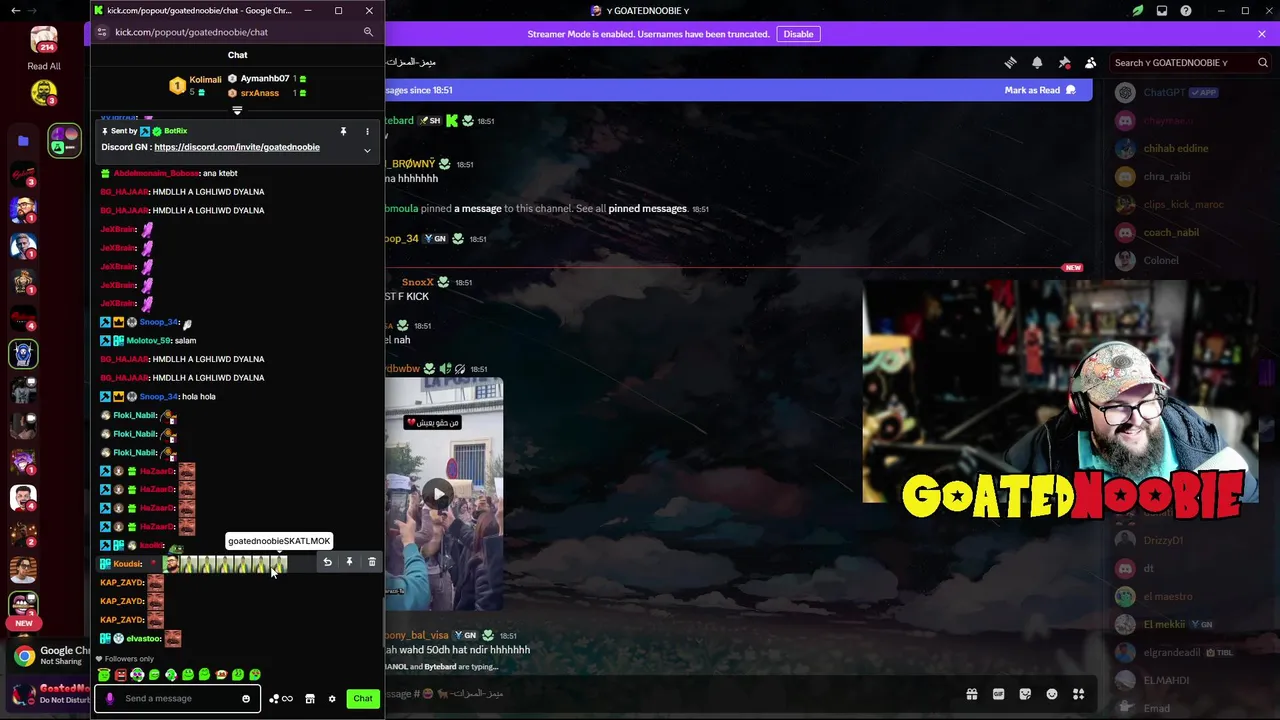1280x720 pixels.
Task: Reply to Koudsi's hovered chat message
Action: pos(327,563)
